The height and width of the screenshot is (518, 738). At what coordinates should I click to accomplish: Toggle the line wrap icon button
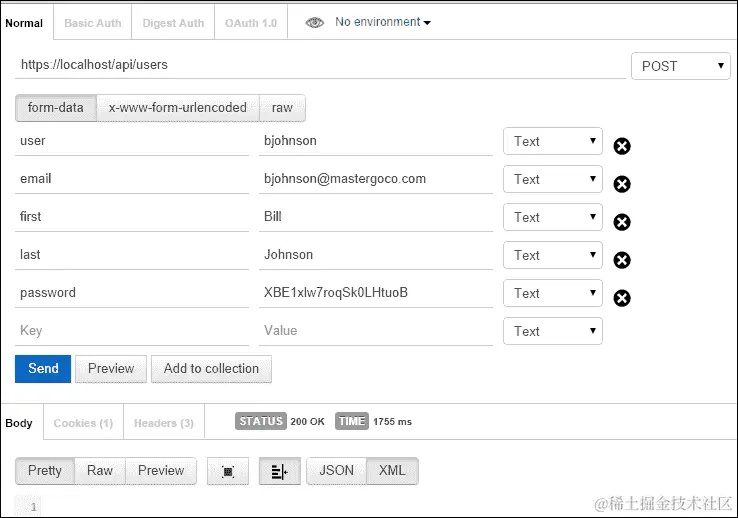(280, 471)
